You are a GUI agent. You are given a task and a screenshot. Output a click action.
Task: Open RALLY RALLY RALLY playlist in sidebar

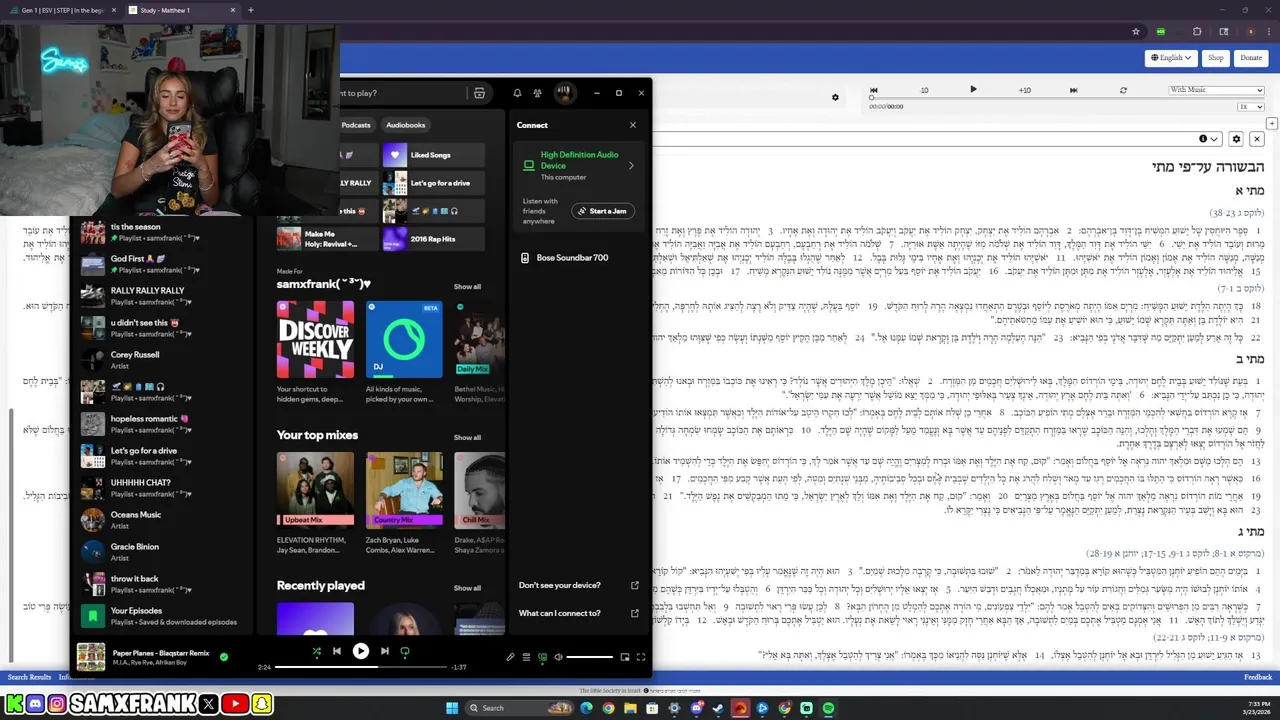pos(160,297)
